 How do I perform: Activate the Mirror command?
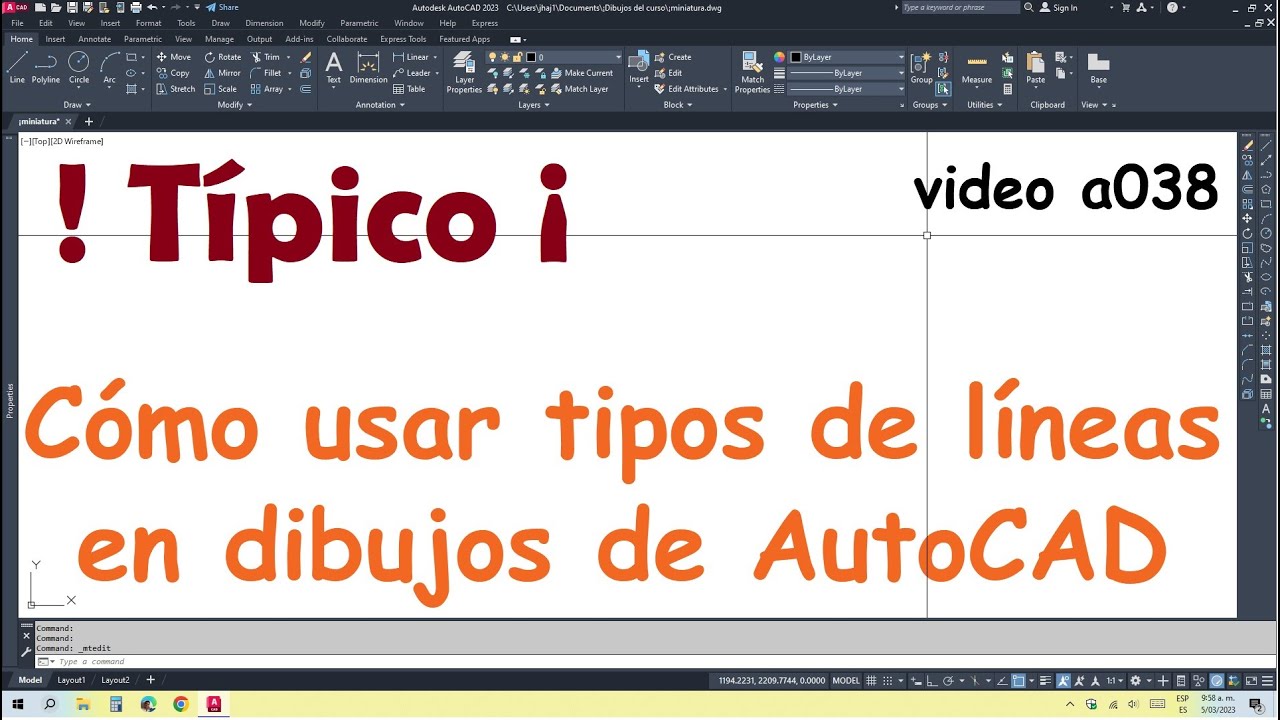(x=223, y=73)
